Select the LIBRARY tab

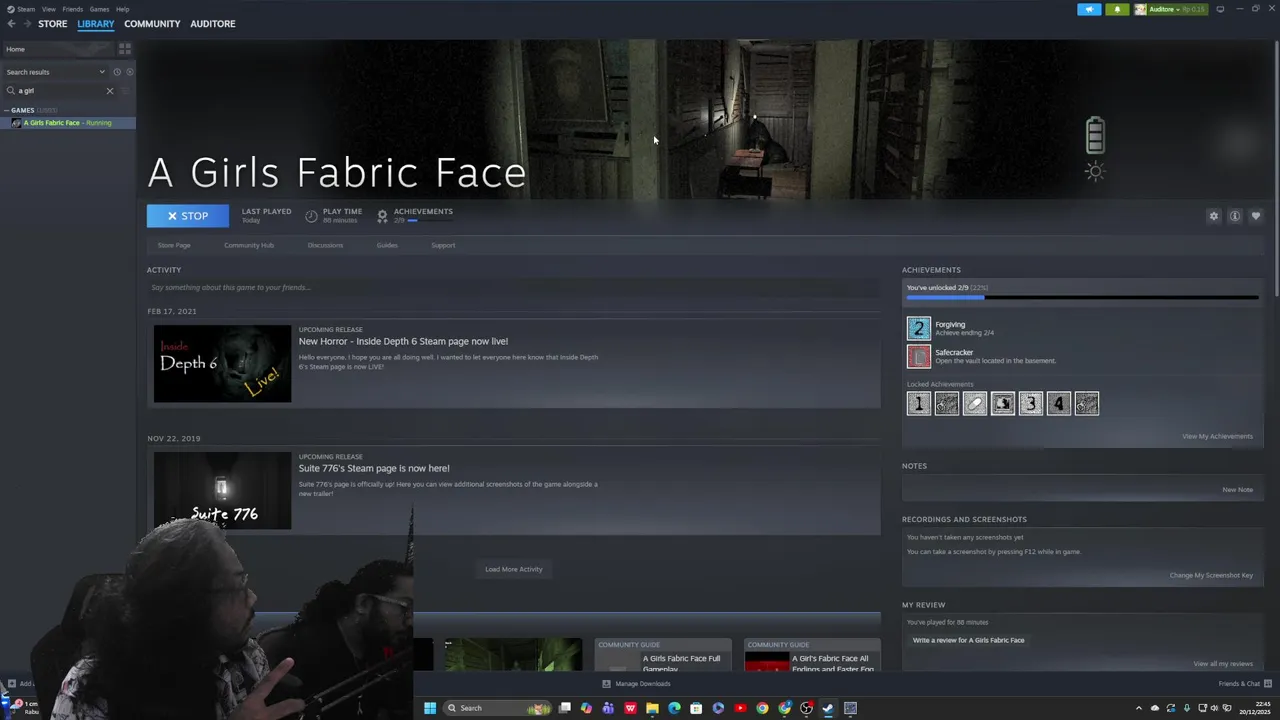pyautogui.click(x=96, y=24)
